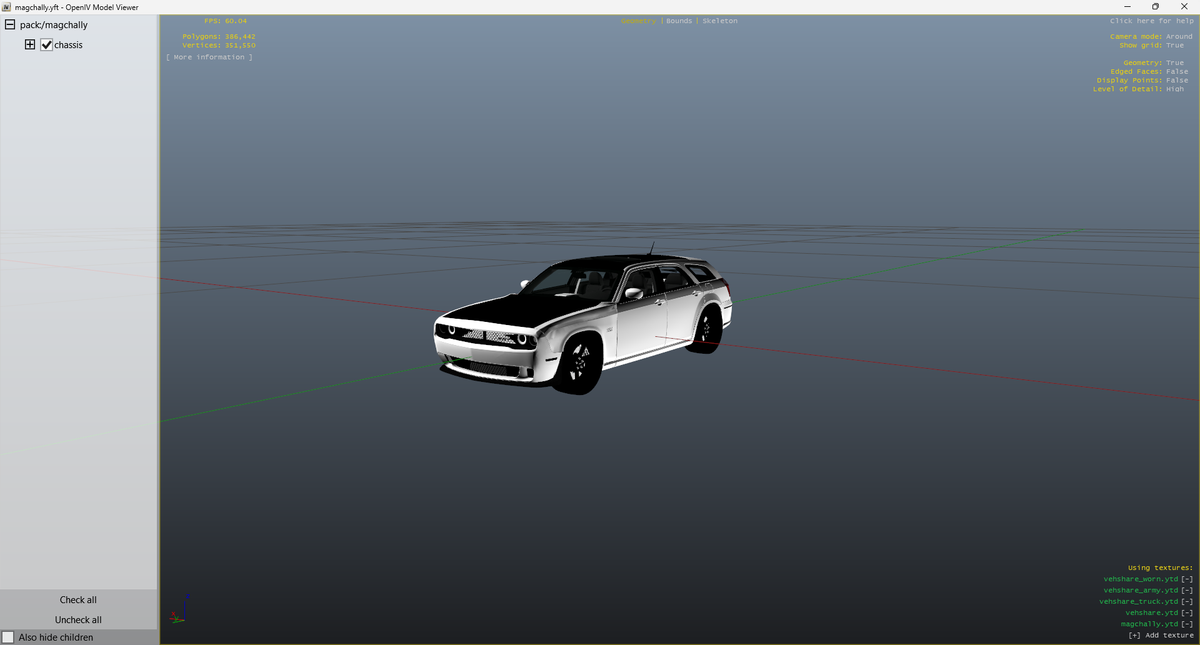
Task: Click the XYZ axis gizmo
Action: tap(178, 611)
